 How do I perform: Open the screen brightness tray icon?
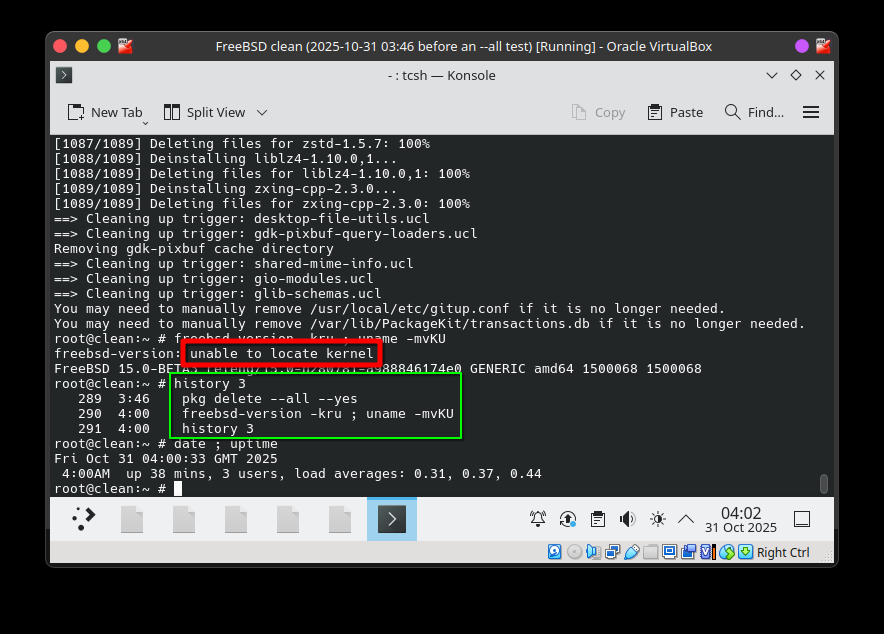(657, 519)
